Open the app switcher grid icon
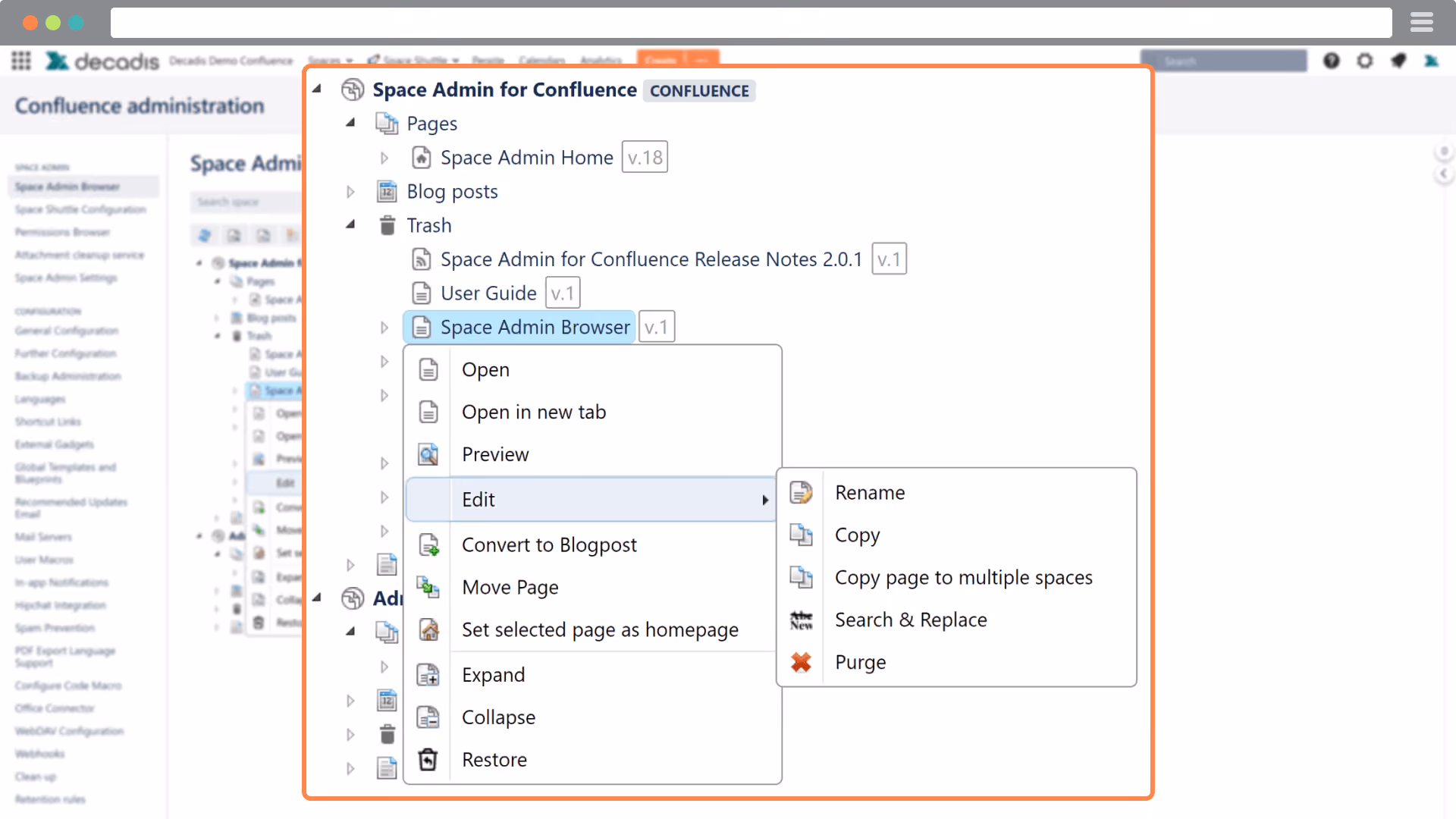 [x=21, y=61]
